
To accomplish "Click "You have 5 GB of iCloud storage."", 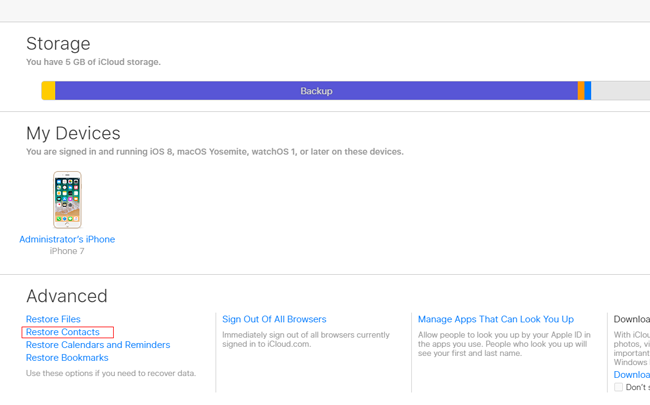I will (x=93, y=62).
